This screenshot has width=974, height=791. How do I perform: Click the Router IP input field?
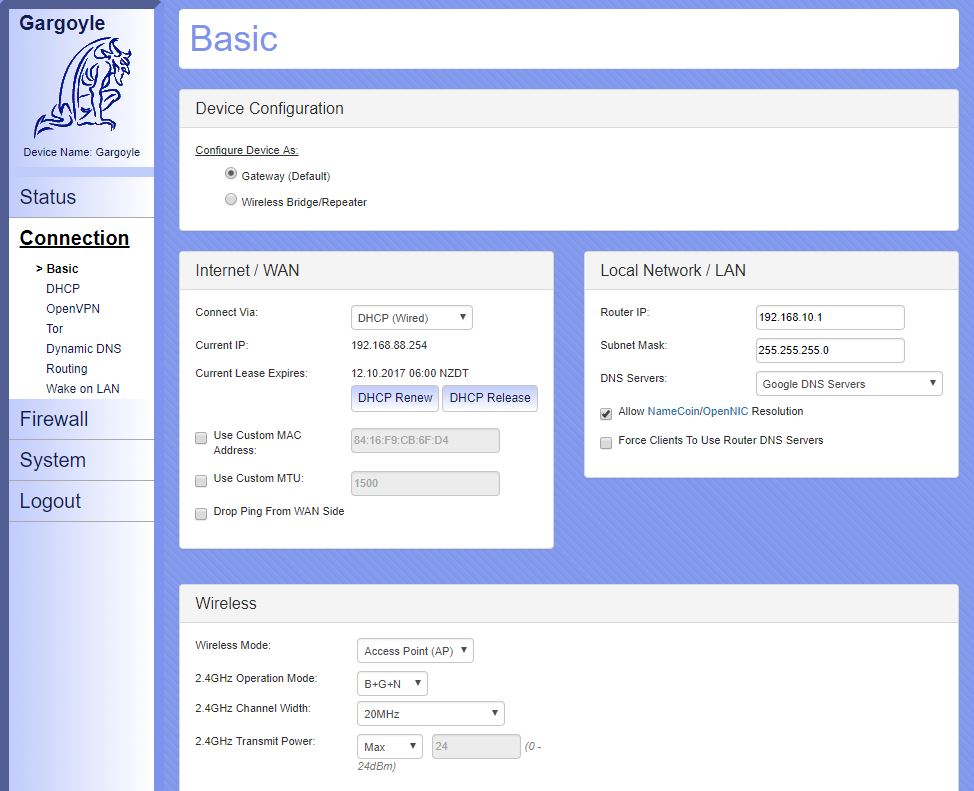pos(829,318)
